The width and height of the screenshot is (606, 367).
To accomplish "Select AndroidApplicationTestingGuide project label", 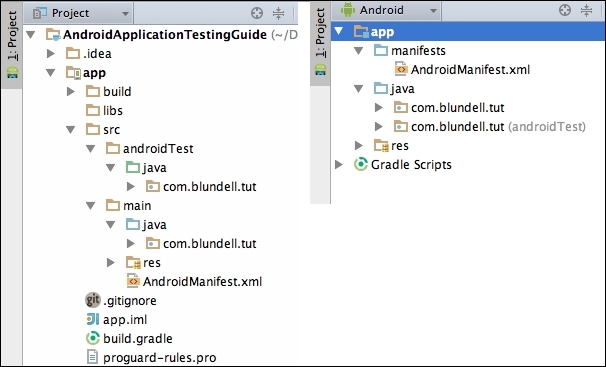I will (x=165, y=35).
